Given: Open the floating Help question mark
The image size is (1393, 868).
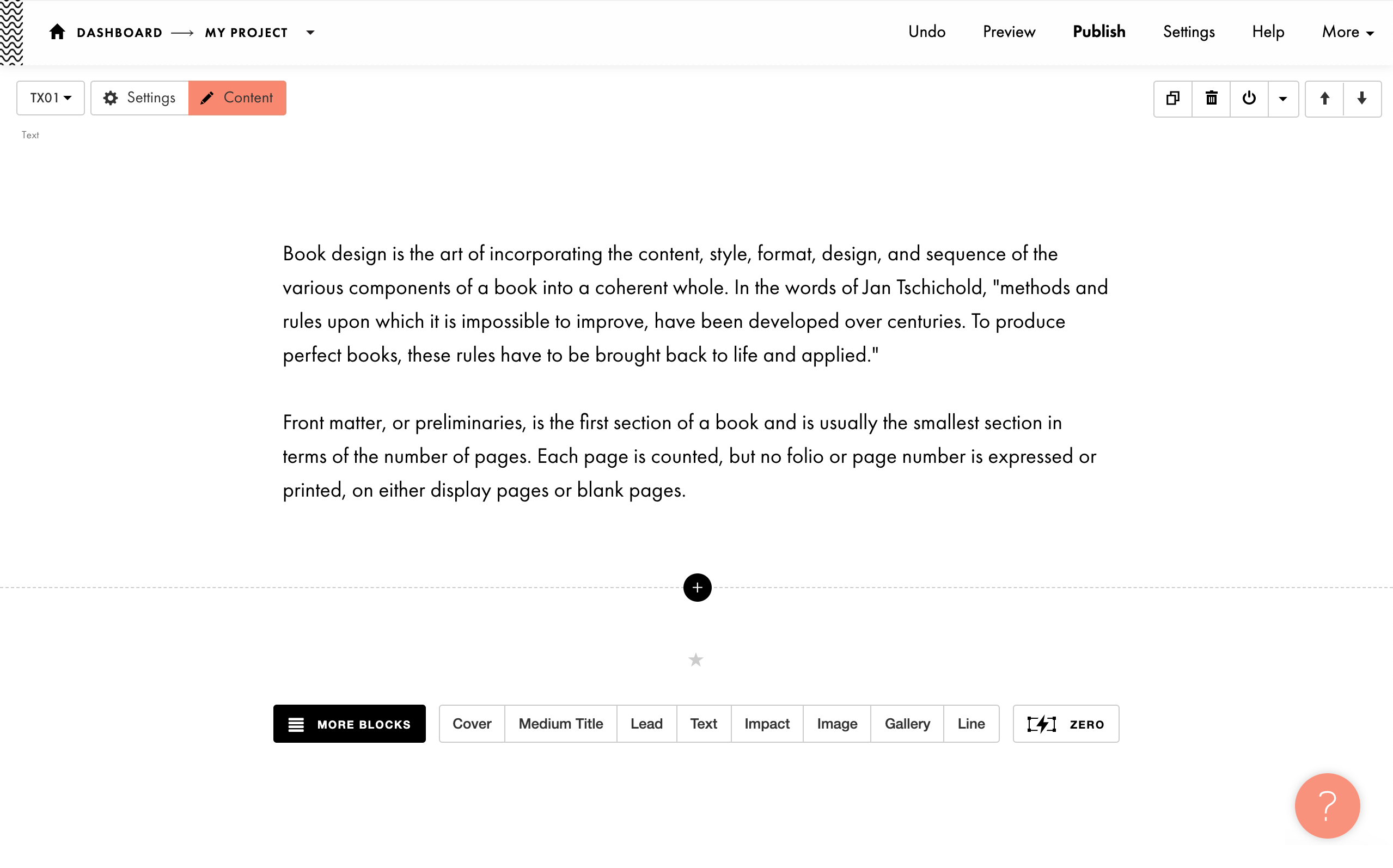Looking at the screenshot, I should pos(1327,805).
